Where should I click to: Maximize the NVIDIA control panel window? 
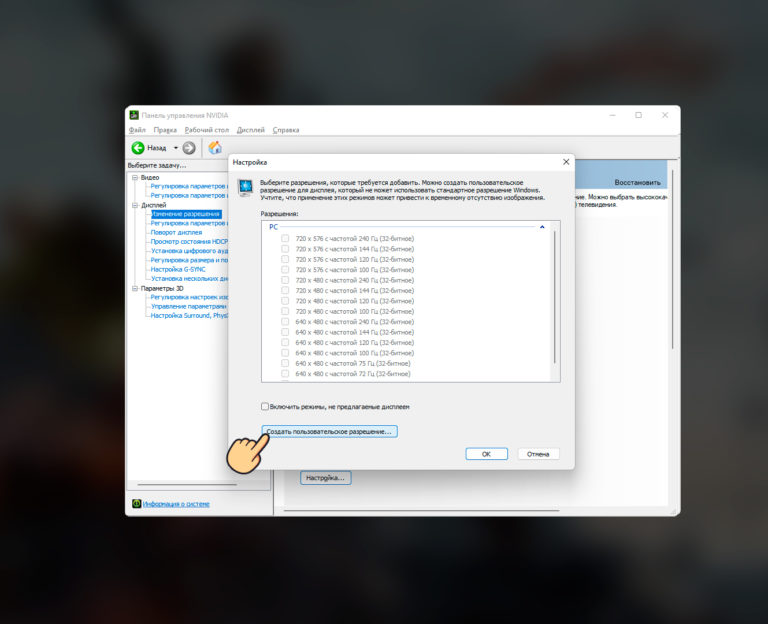click(638, 115)
